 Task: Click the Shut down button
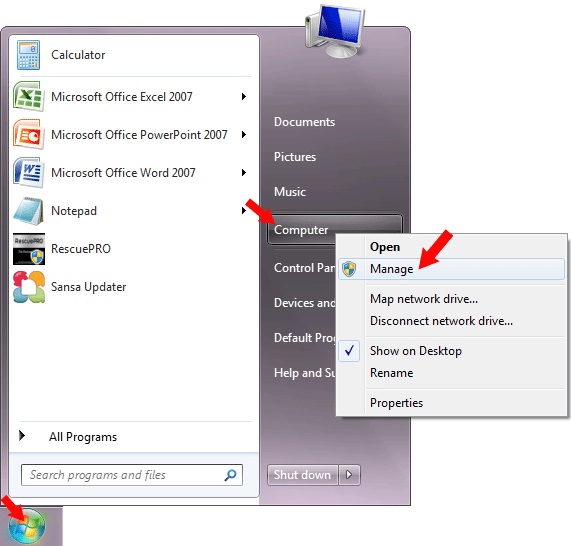pyautogui.click(x=303, y=475)
